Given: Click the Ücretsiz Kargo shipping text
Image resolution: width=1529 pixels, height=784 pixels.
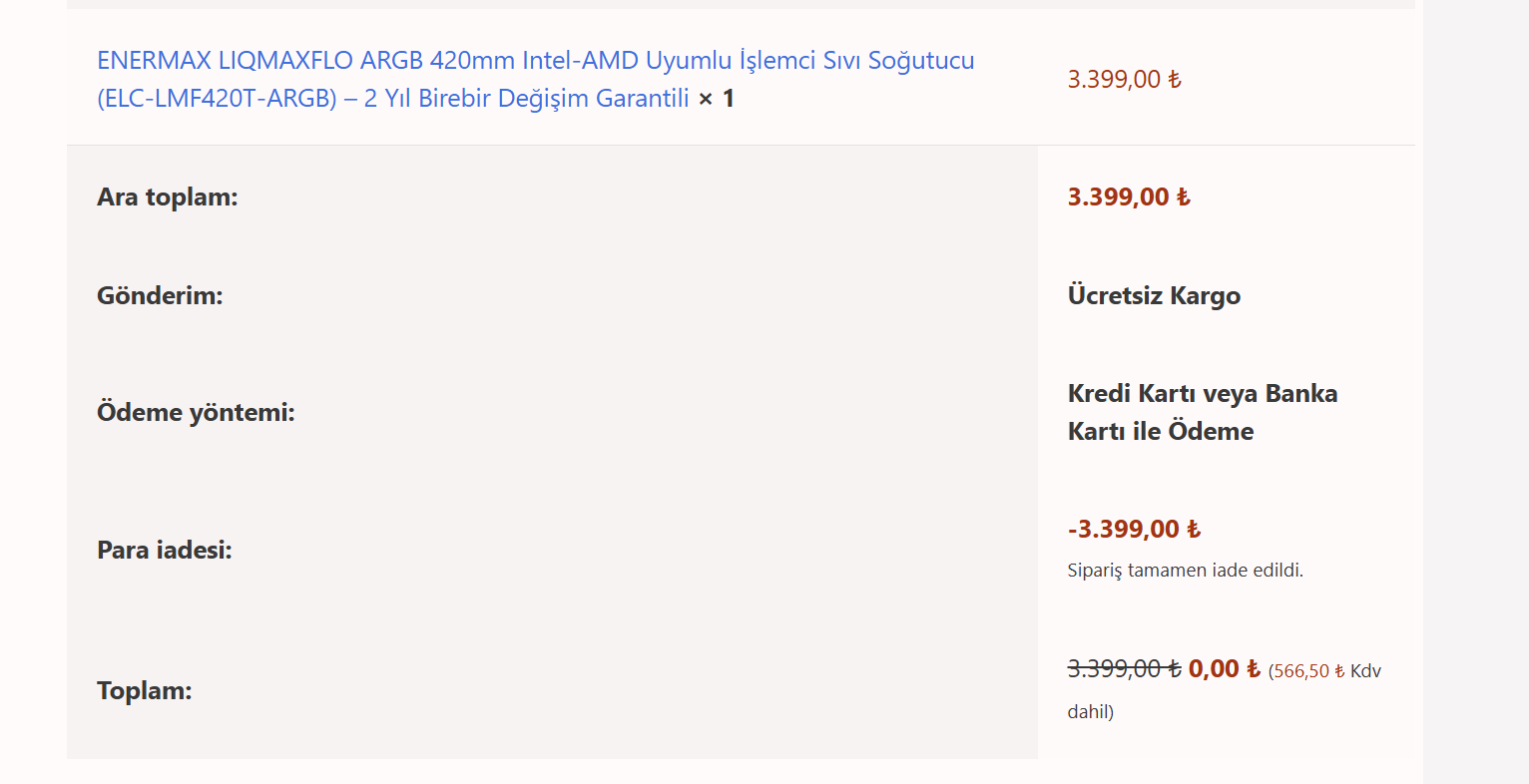Looking at the screenshot, I should point(1154,296).
